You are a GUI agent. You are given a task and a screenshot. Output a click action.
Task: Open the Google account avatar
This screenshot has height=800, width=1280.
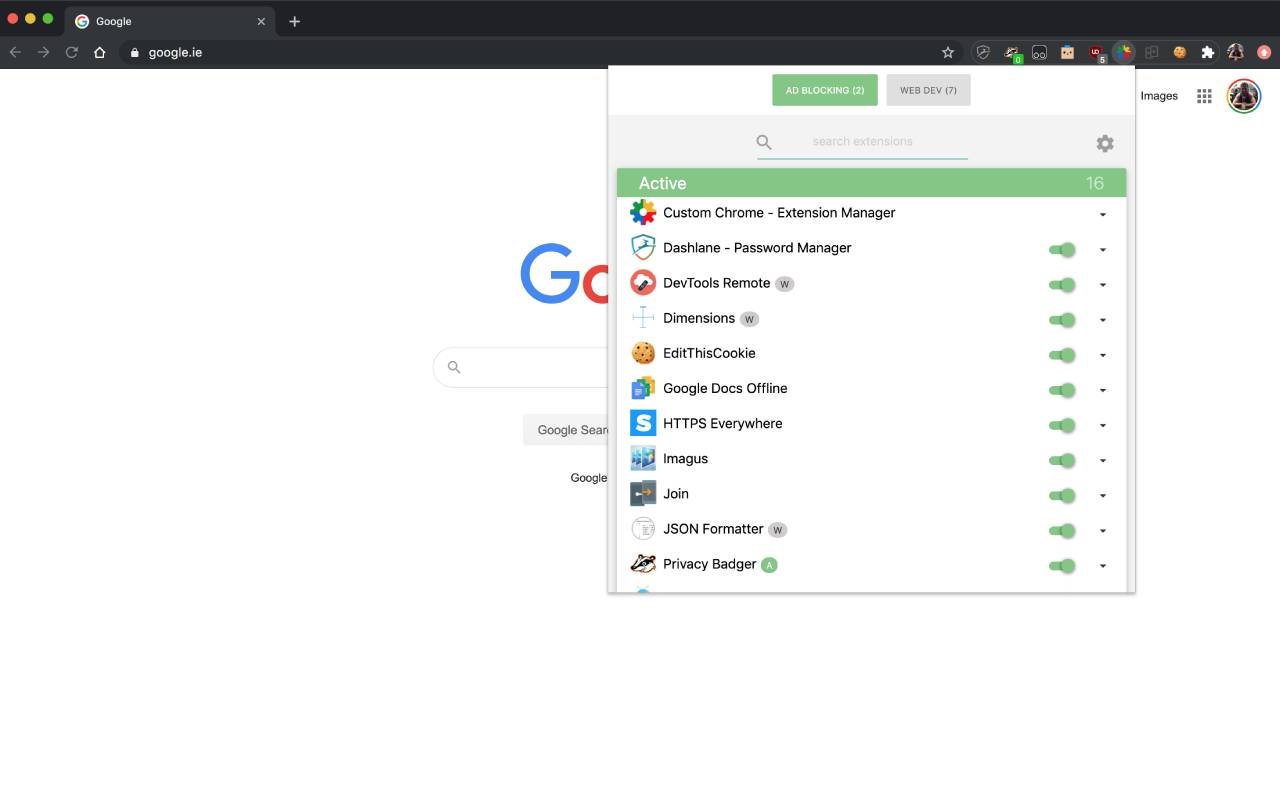(1244, 96)
